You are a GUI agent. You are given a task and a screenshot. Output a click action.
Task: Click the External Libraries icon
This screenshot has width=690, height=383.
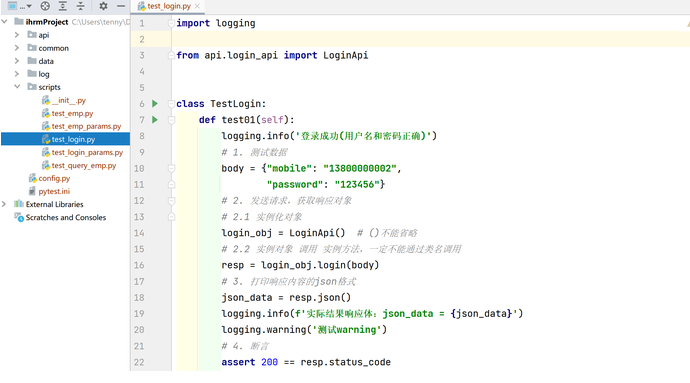tap(19, 203)
